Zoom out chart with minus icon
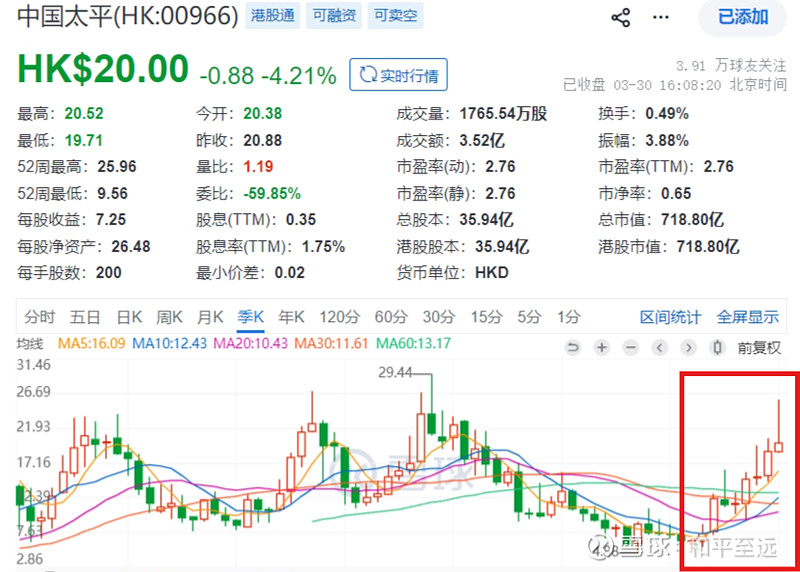The width and height of the screenshot is (800, 572). pos(631,348)
